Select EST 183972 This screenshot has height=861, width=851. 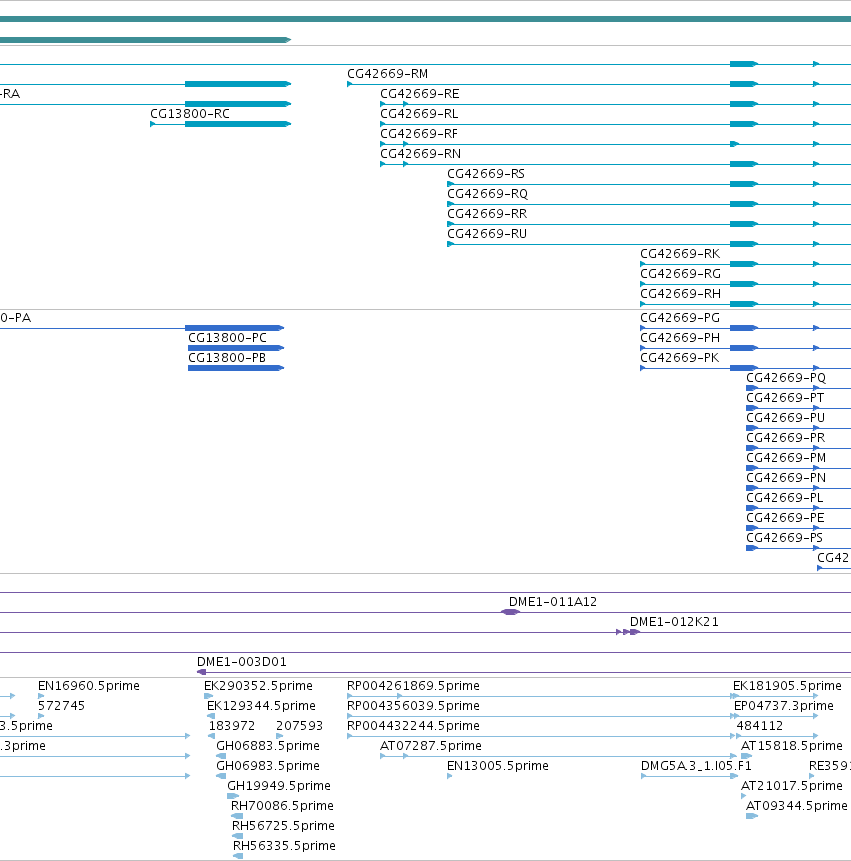[x=232, y=726]
